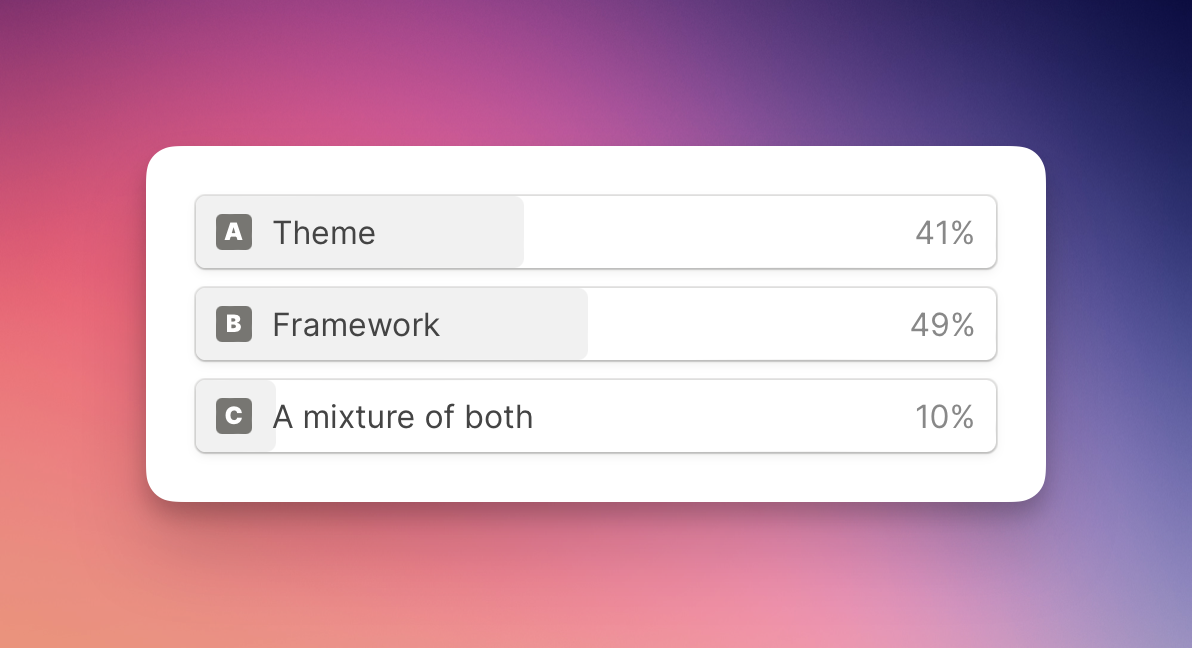
Task: Click the B letter badge icon
Action: click(233, 324)
